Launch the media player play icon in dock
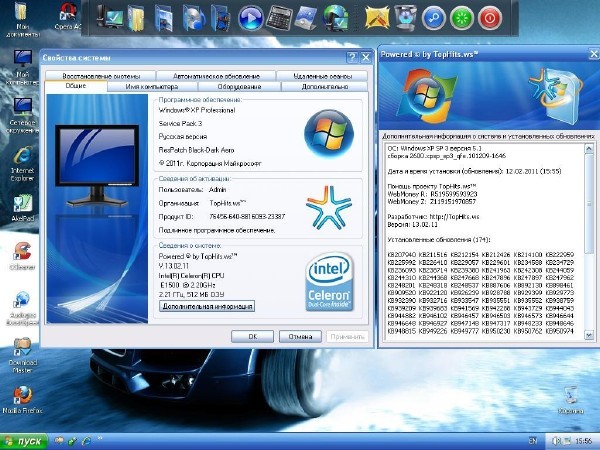This screenshot has width=600, height=450. pos(251,18)
